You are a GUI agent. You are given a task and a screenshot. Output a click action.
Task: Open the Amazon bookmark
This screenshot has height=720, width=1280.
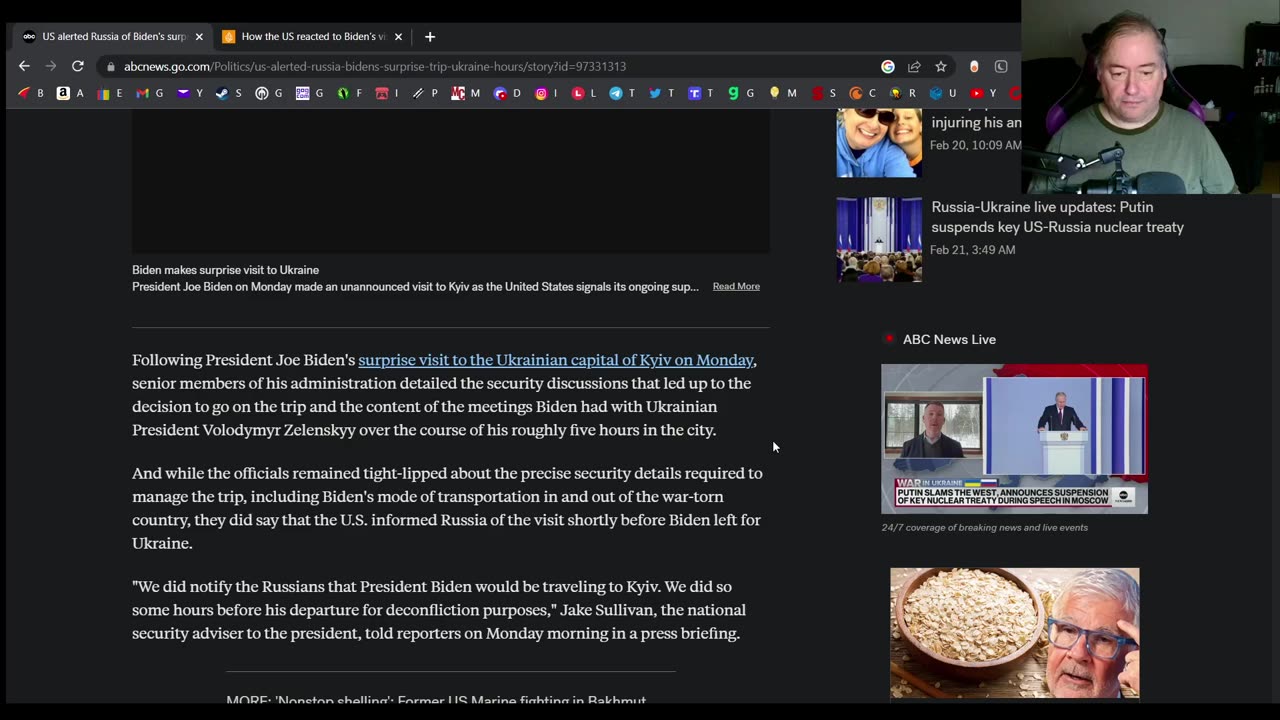(x=70, y=93)
